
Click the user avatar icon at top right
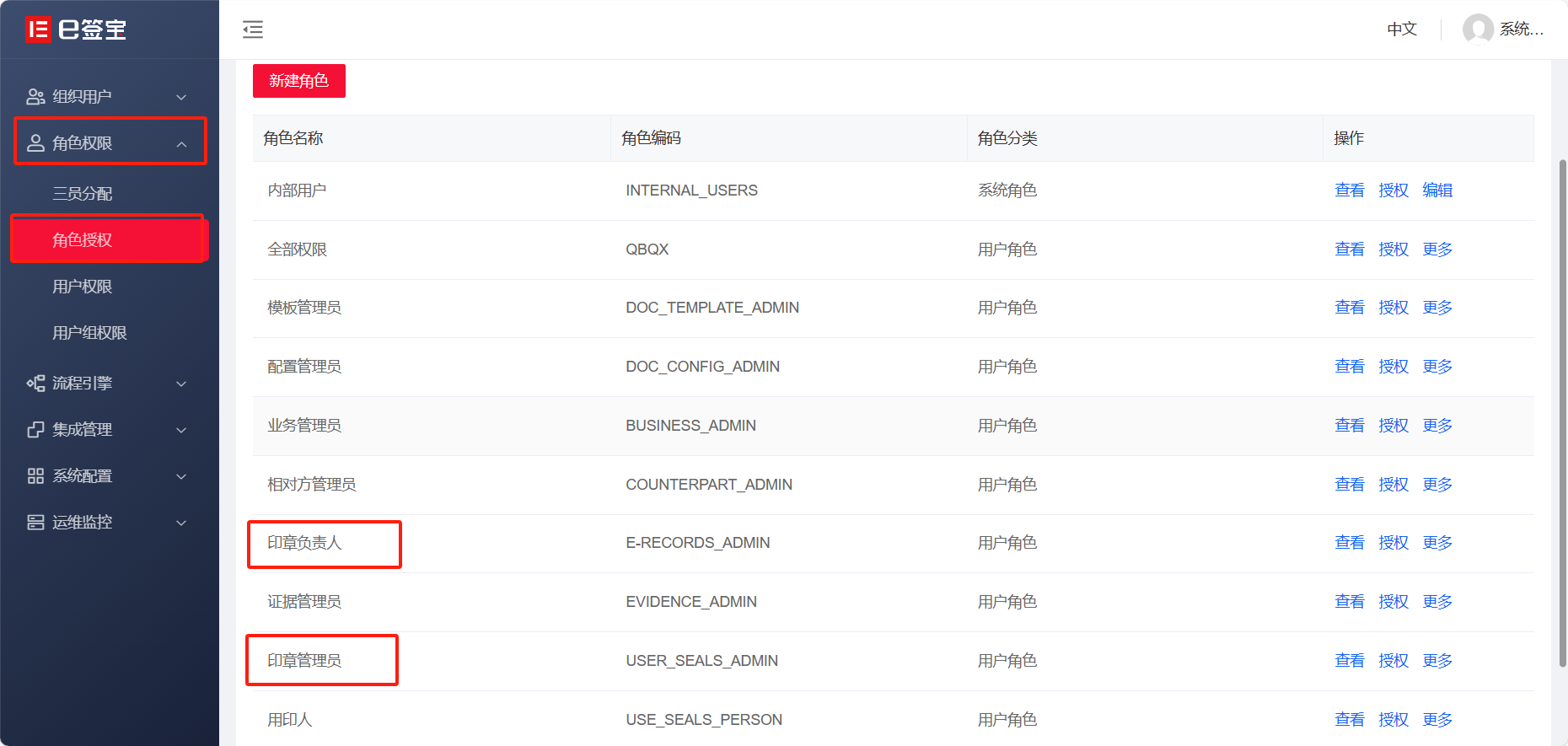1478,30
